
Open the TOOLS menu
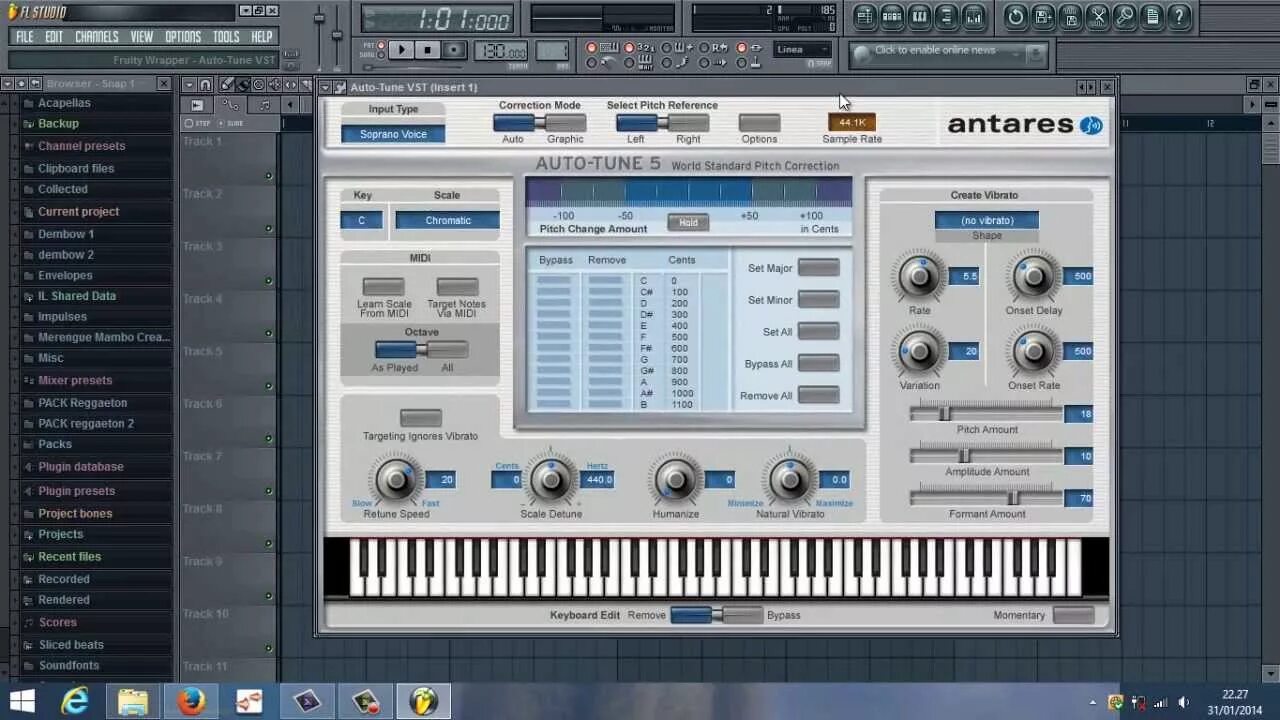(225, 36)
